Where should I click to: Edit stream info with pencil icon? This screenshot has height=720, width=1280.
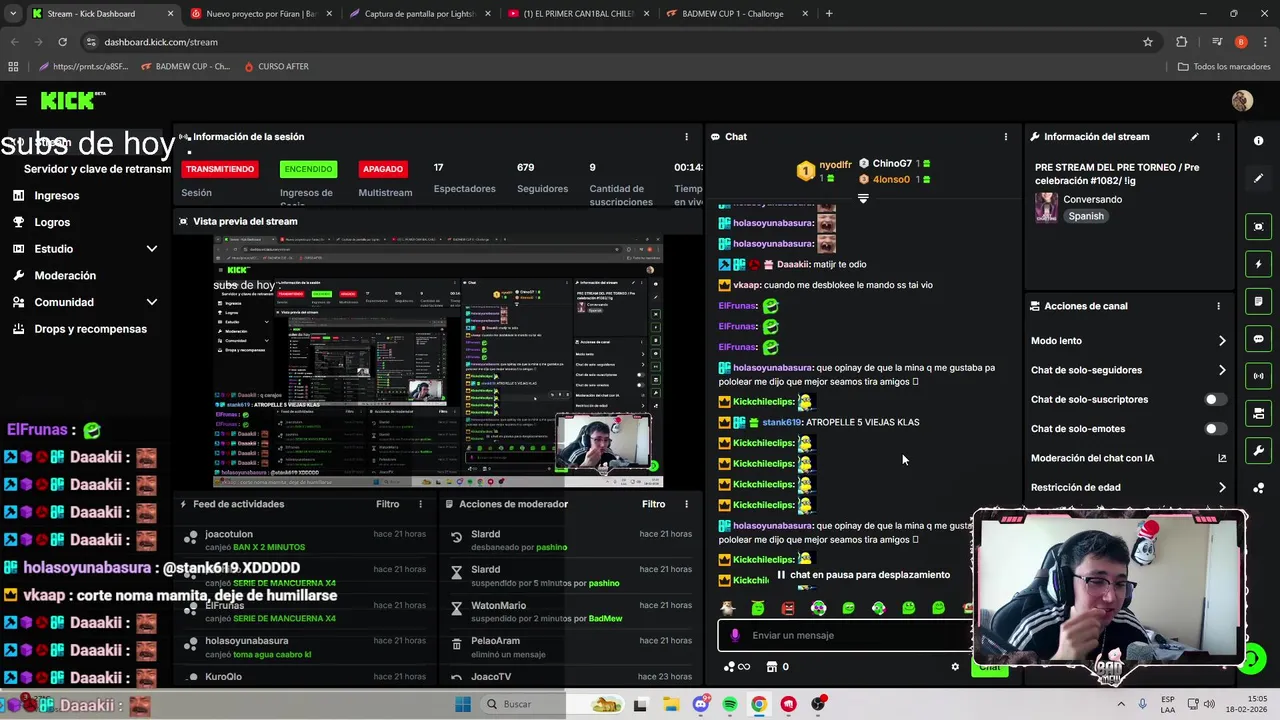[x=1194, y=137]
